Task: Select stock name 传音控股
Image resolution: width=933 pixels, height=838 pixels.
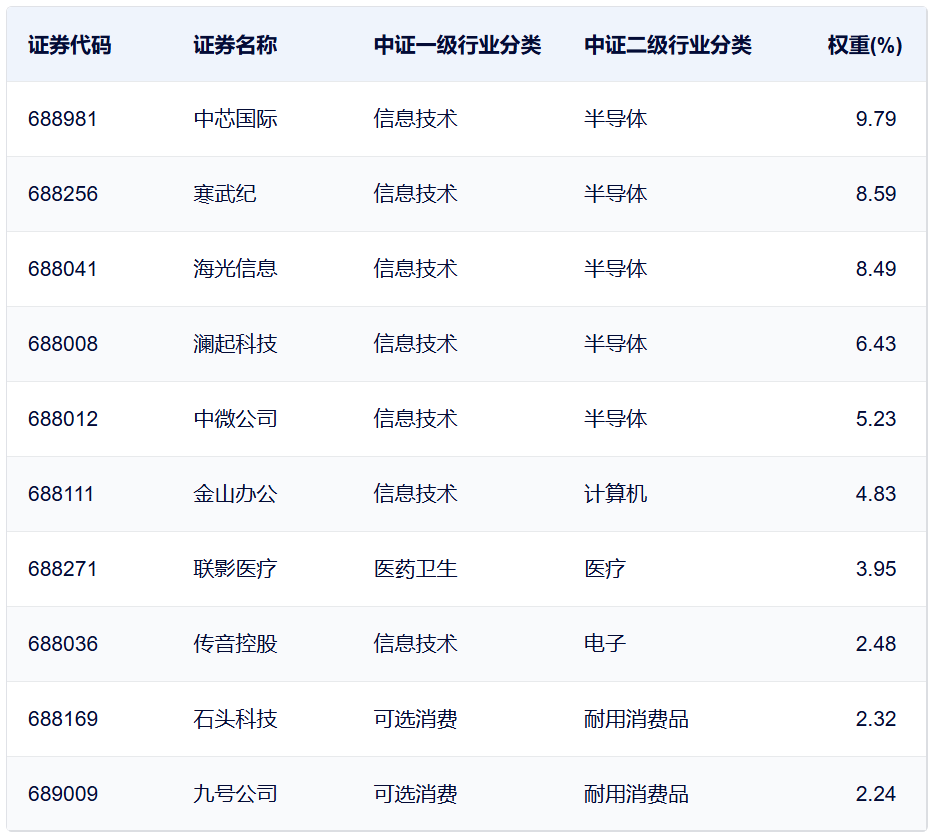Action: (x=235, y=644)
